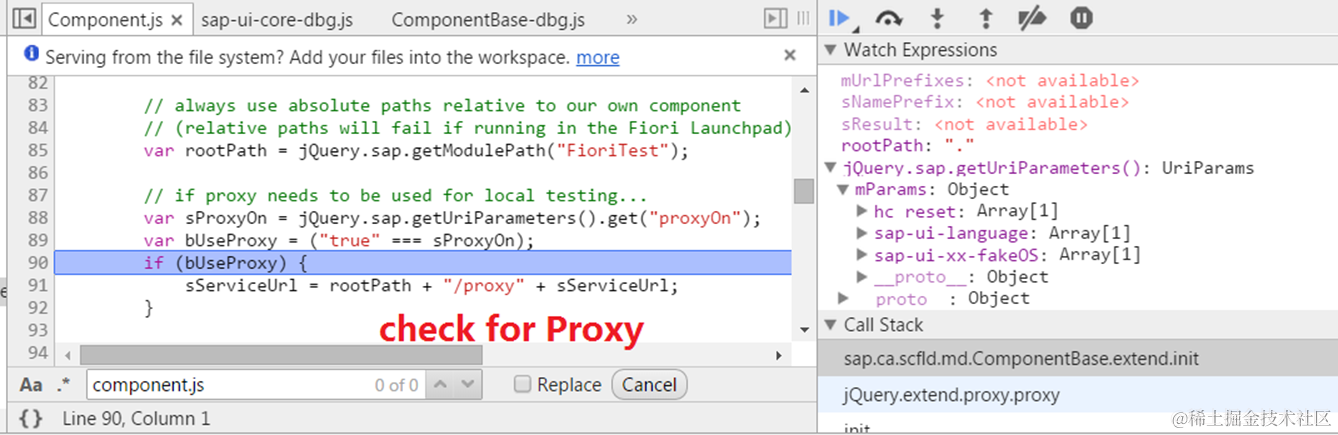This screenshot has height=435, width=1338.
Task: Open the ComponentBase-dbg.js tab
Action: tap(488, 20)
